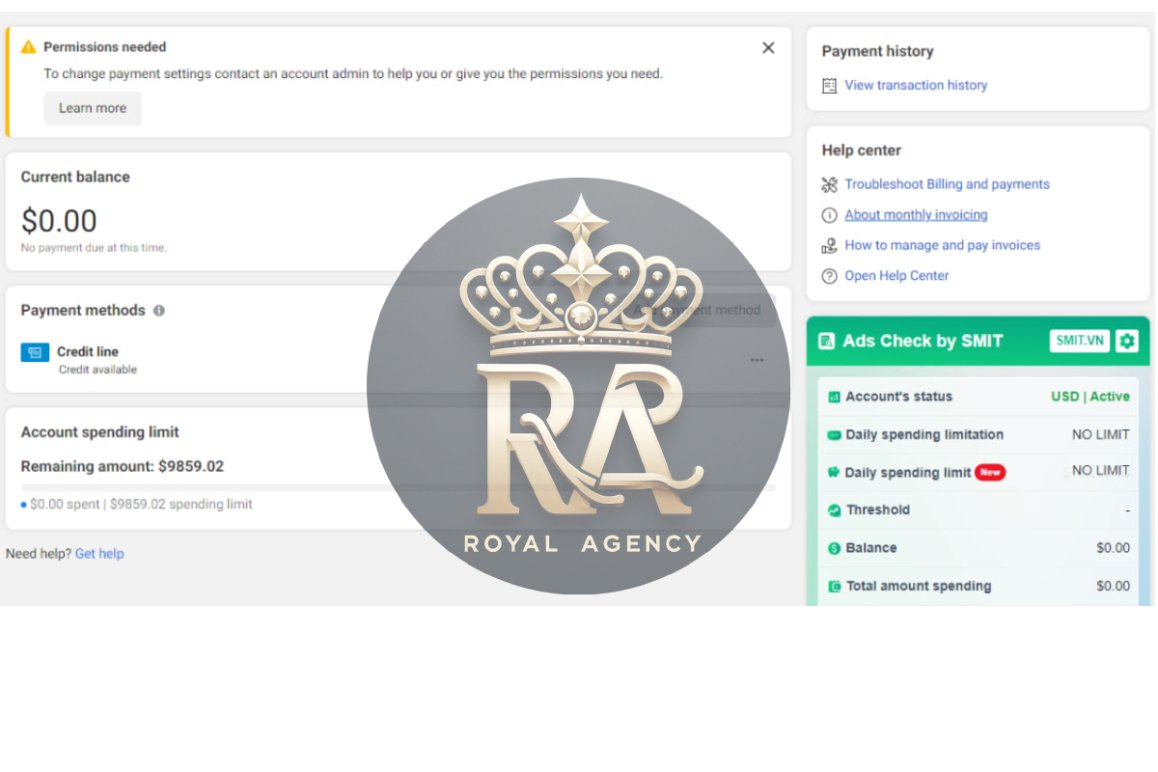Click the Threshold row icon

[x=834, y=510]
